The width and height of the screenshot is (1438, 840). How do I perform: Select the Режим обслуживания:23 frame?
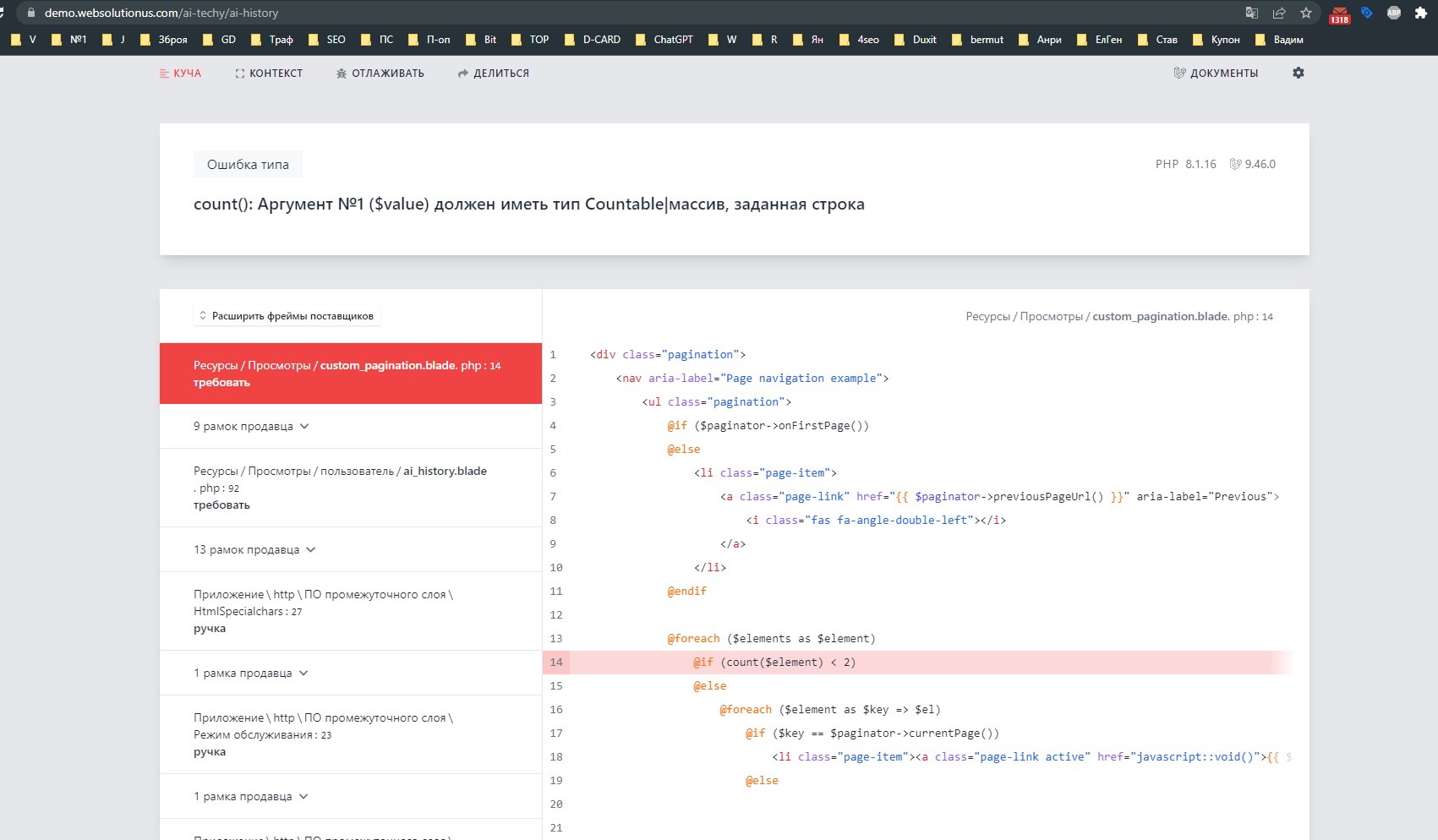tap(351, 734)
